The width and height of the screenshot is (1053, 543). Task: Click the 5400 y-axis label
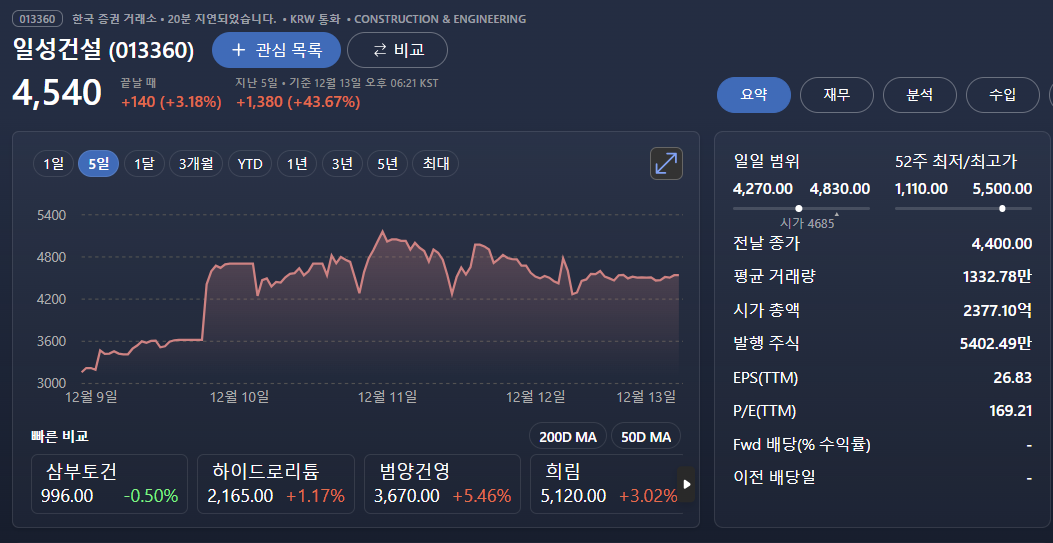point(52,215)
